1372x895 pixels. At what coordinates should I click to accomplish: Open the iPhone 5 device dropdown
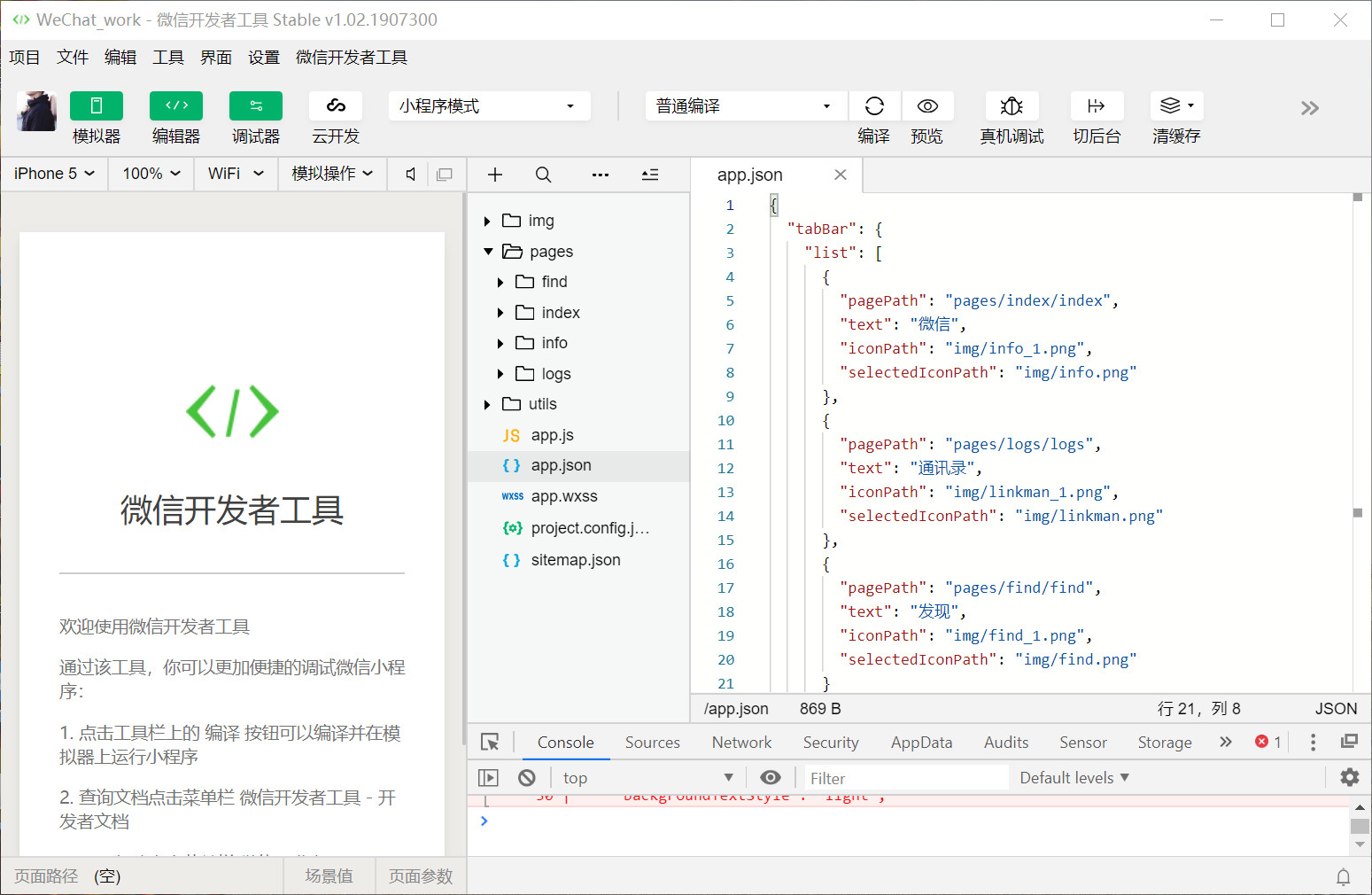pyautogui.click(x=54, y=174)
